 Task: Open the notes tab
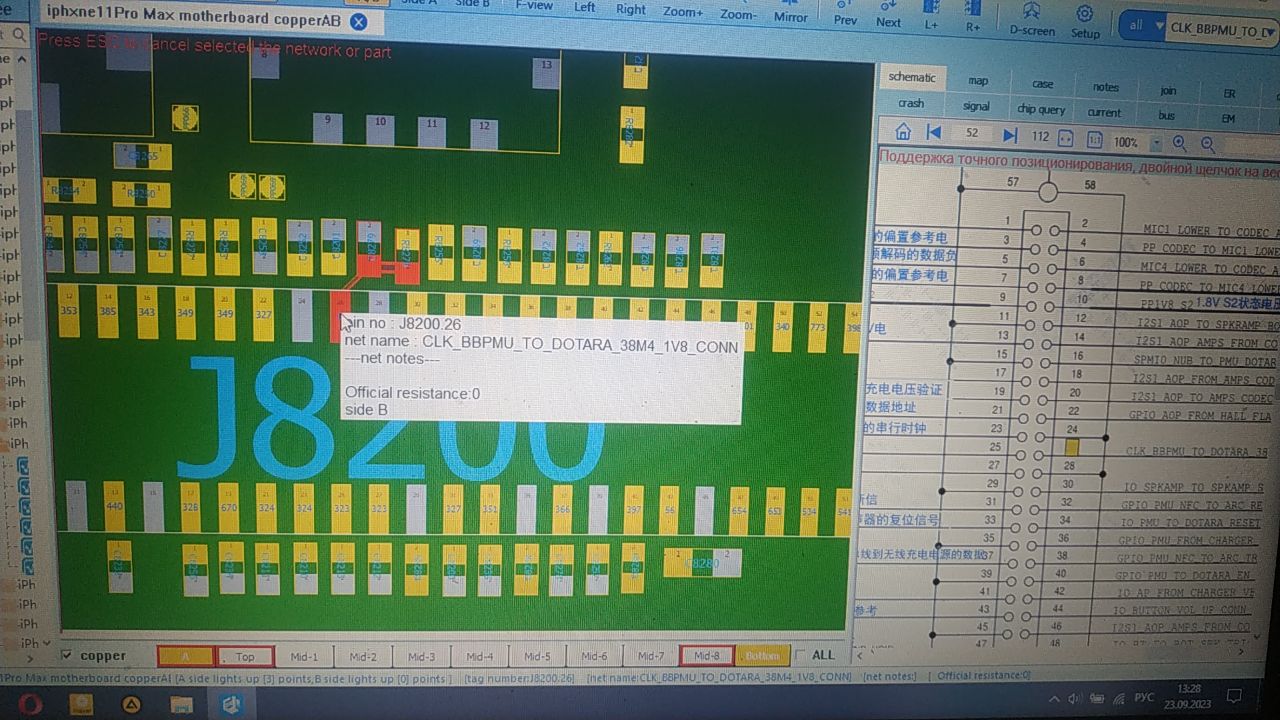coord(1105,87)
